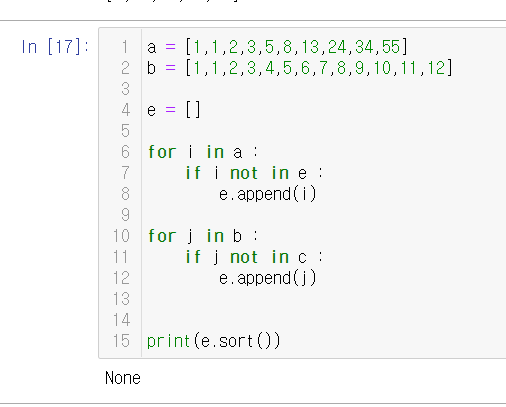506x407 pixels.
Task: Click the 'e.append(j)' statement
Action: tap(268, 278)
